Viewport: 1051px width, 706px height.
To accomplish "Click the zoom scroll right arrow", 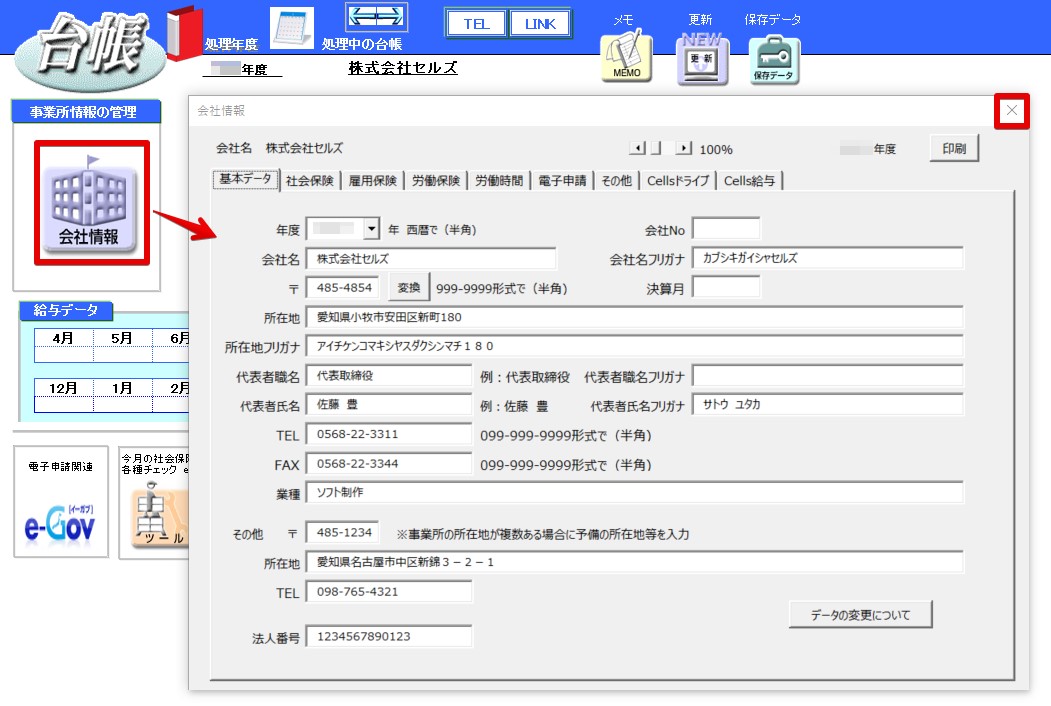I will click(x=684, y=148).
